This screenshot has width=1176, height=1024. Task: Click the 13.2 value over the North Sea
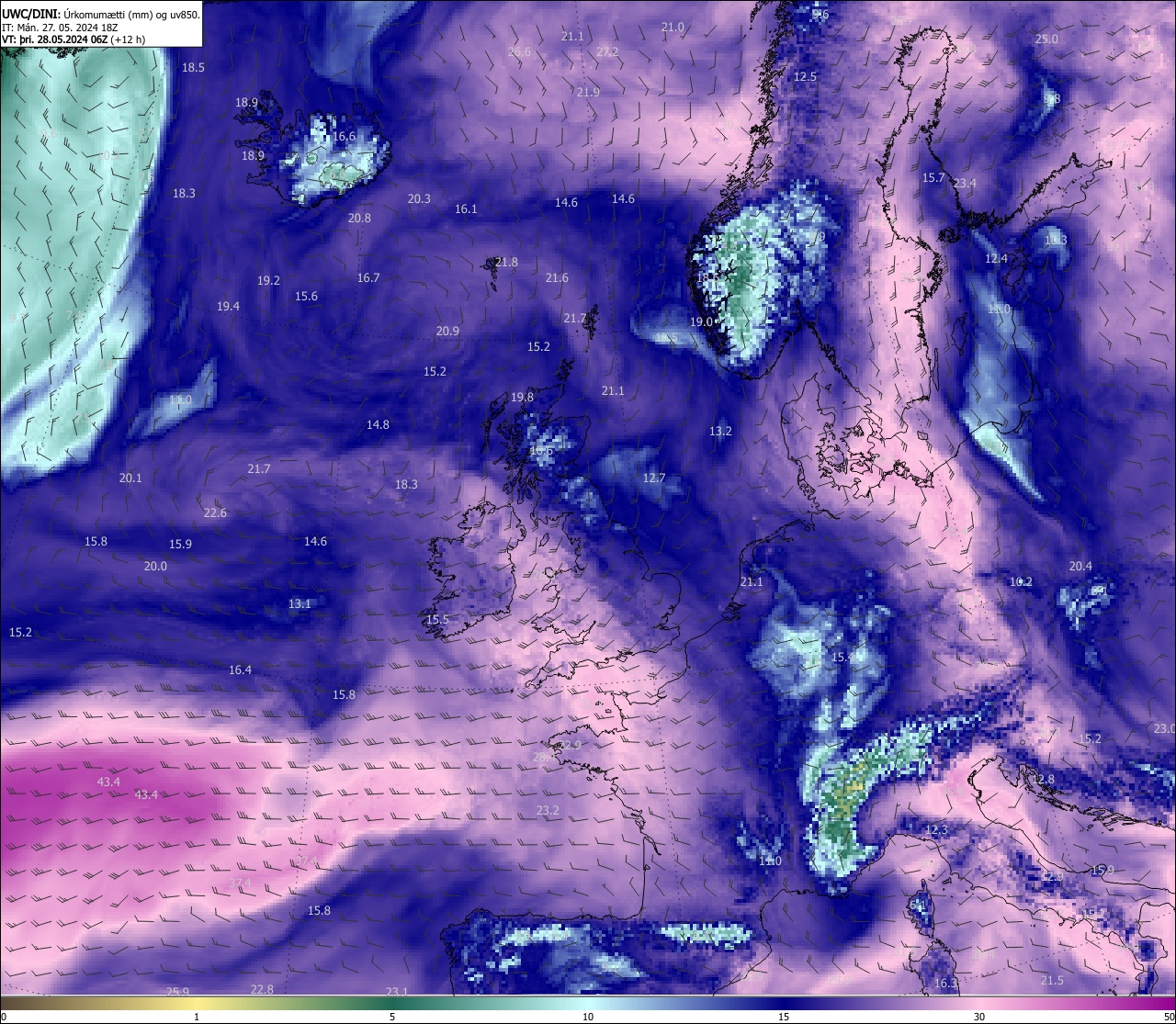[720, 431]
